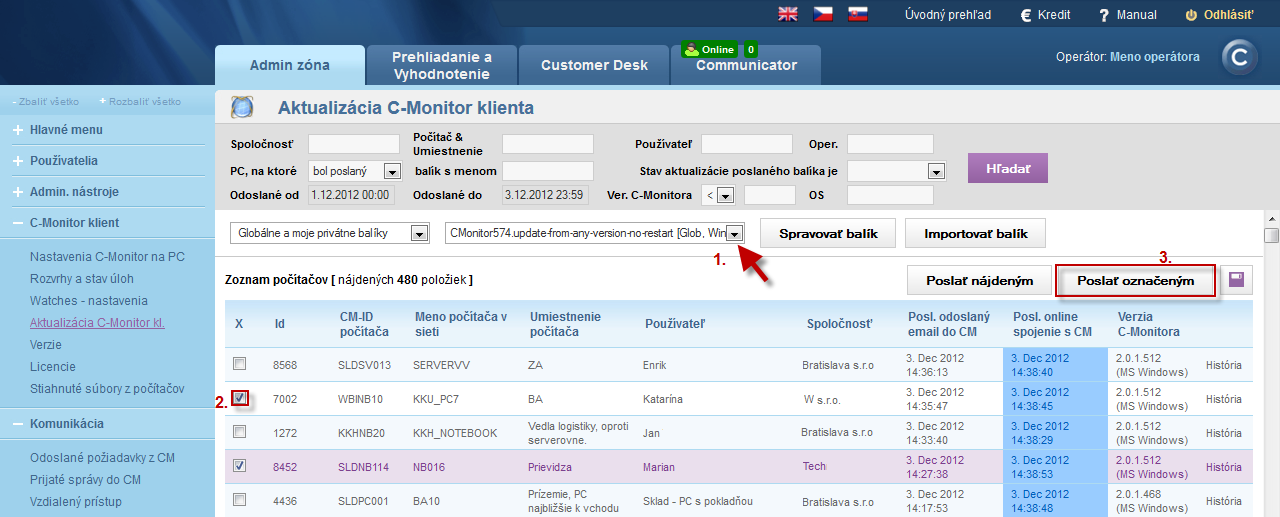Open História for computer 8452
This screenshot has width=1280, height=517.
tap(1224, 467)
